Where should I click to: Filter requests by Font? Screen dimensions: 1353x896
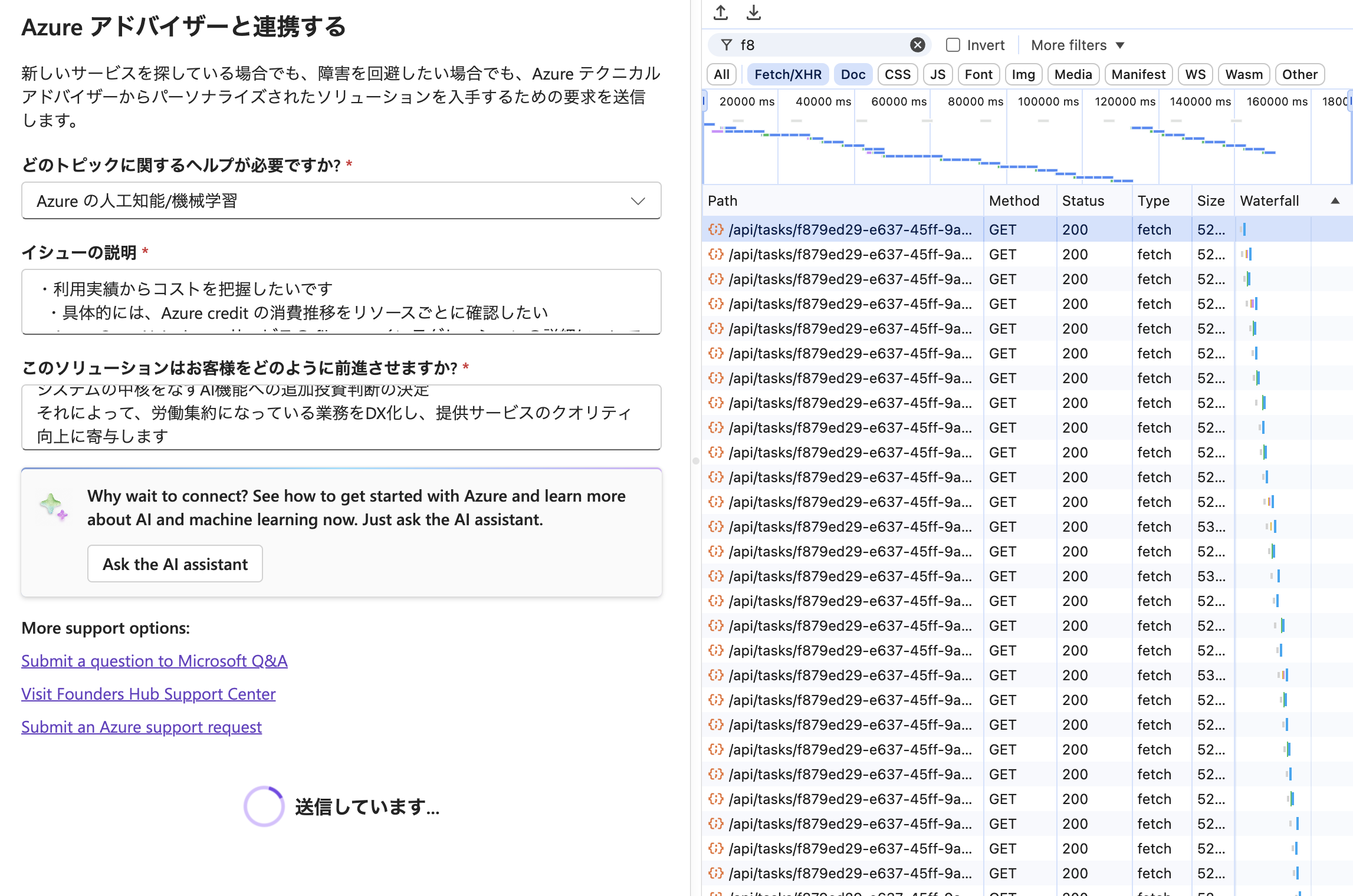click(x=978, y=74)
